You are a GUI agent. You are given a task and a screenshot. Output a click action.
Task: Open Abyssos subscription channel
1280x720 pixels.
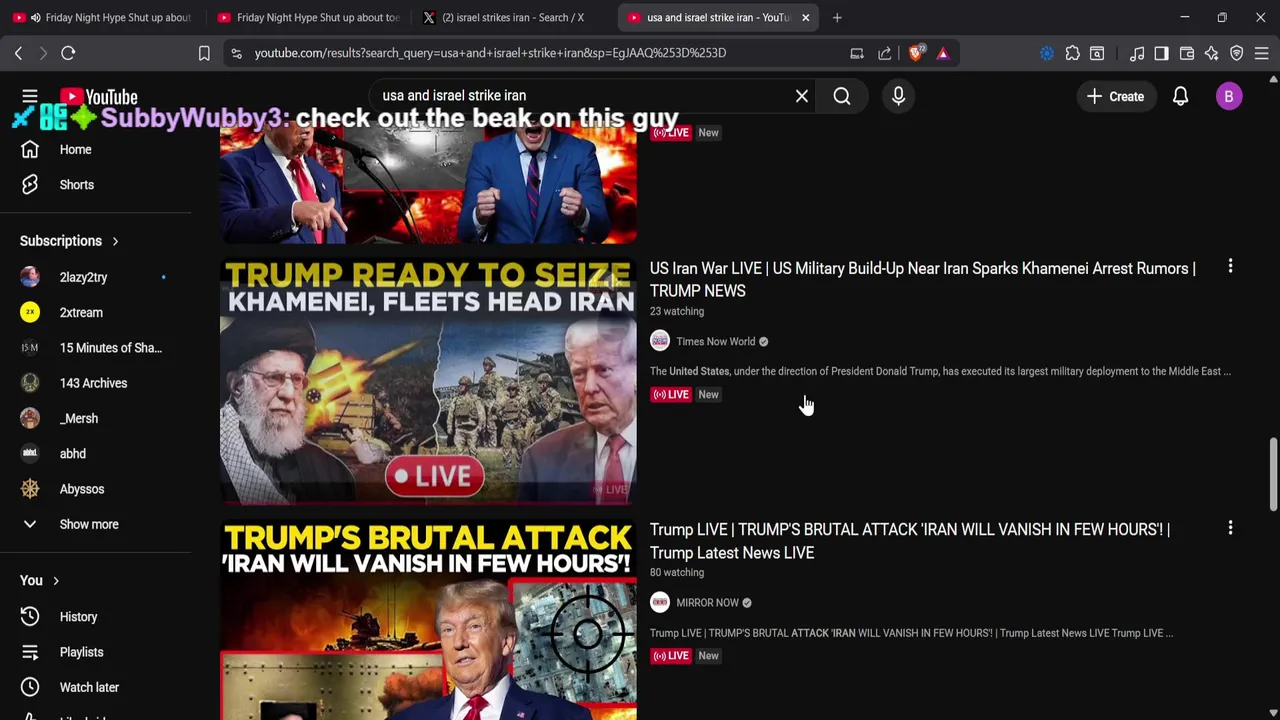tap(82, 489)
